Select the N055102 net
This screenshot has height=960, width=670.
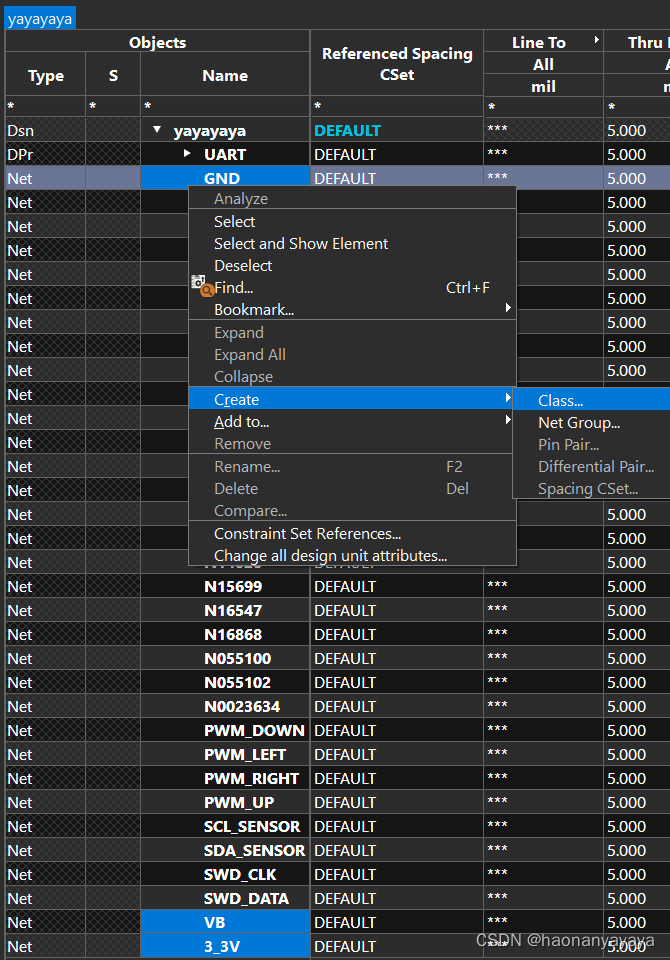(225, 682)
